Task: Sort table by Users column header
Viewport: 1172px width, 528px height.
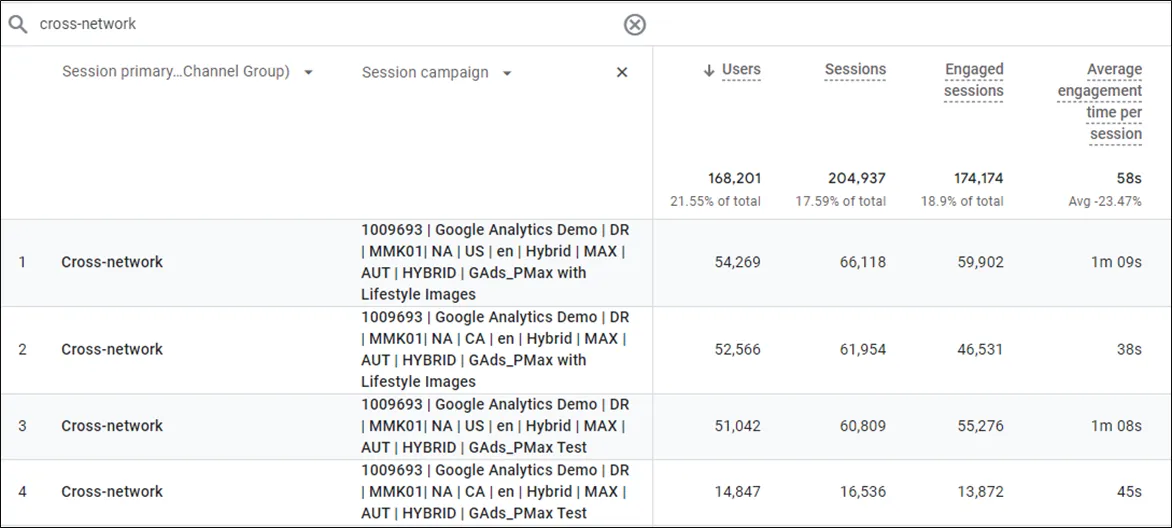Action: coord(741,70)
